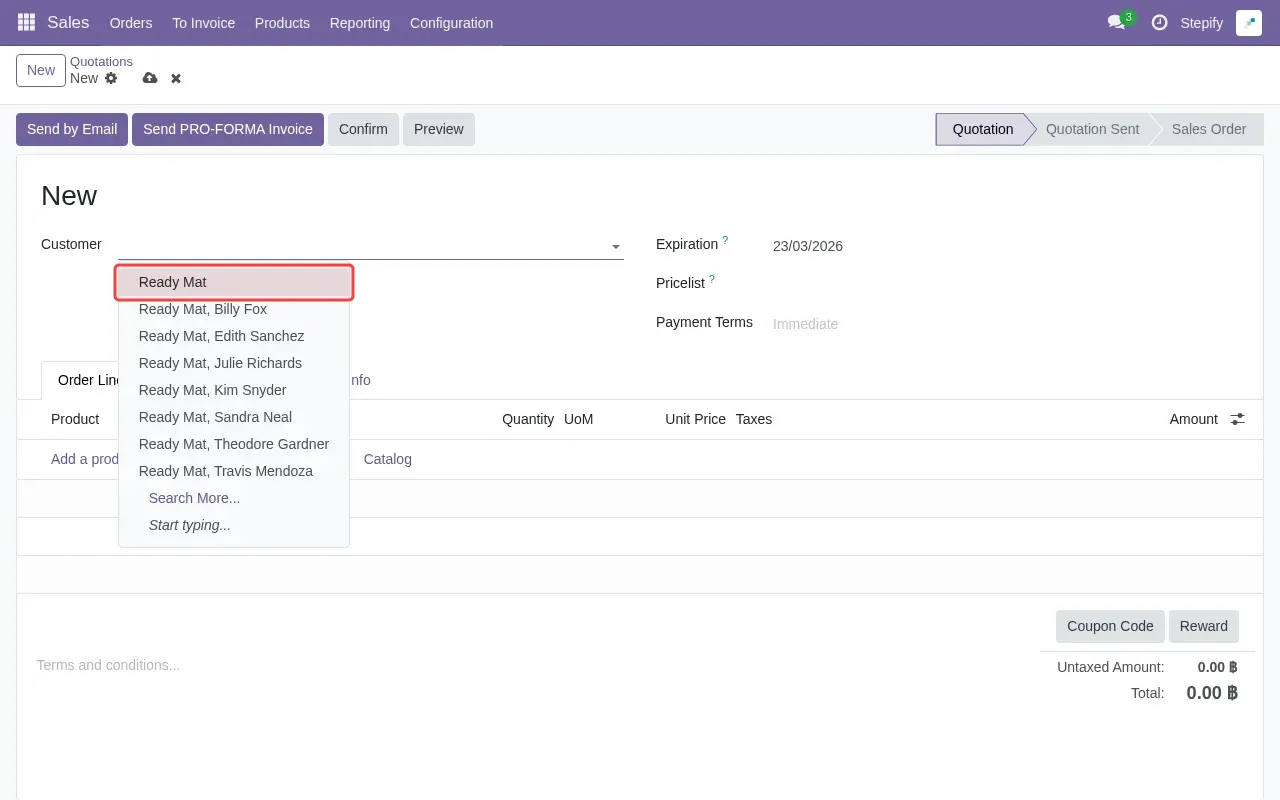This screenshot has height=800, width=1280.
Task: Choose 'Search More...' in the customer dropdown
Action: (194, 498)
